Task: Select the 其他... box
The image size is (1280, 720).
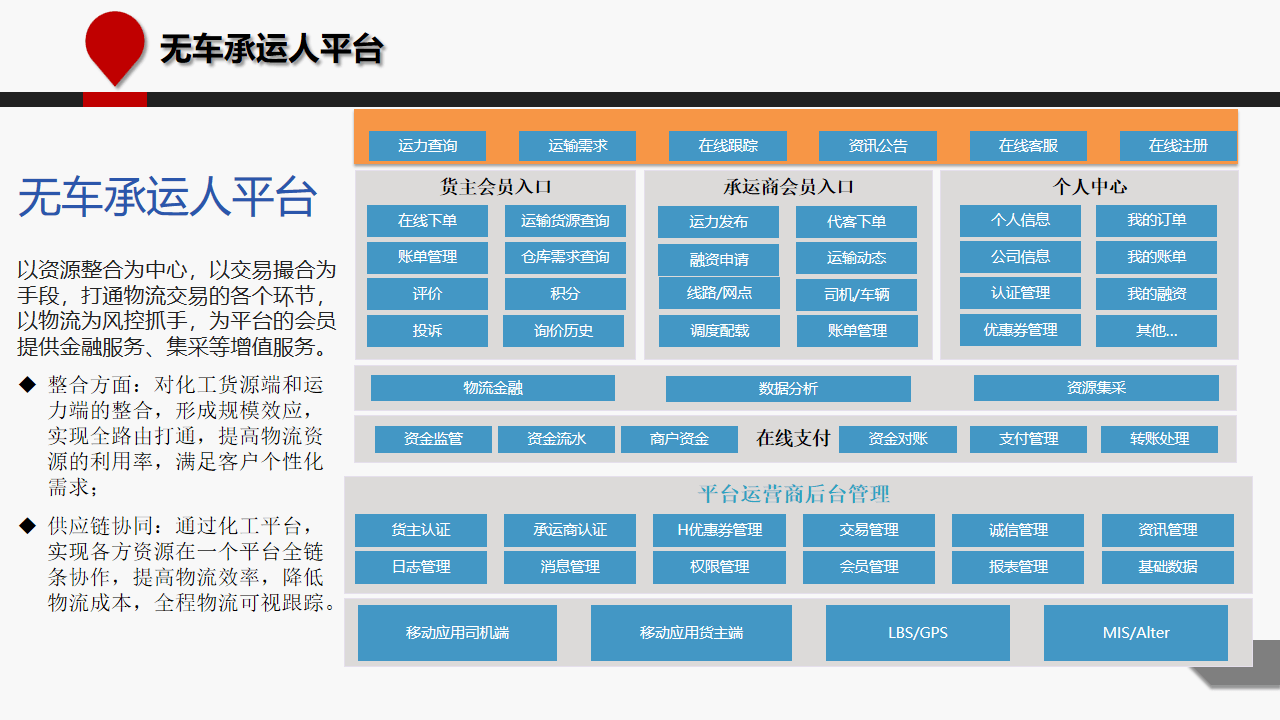Action: point(1156,331)
